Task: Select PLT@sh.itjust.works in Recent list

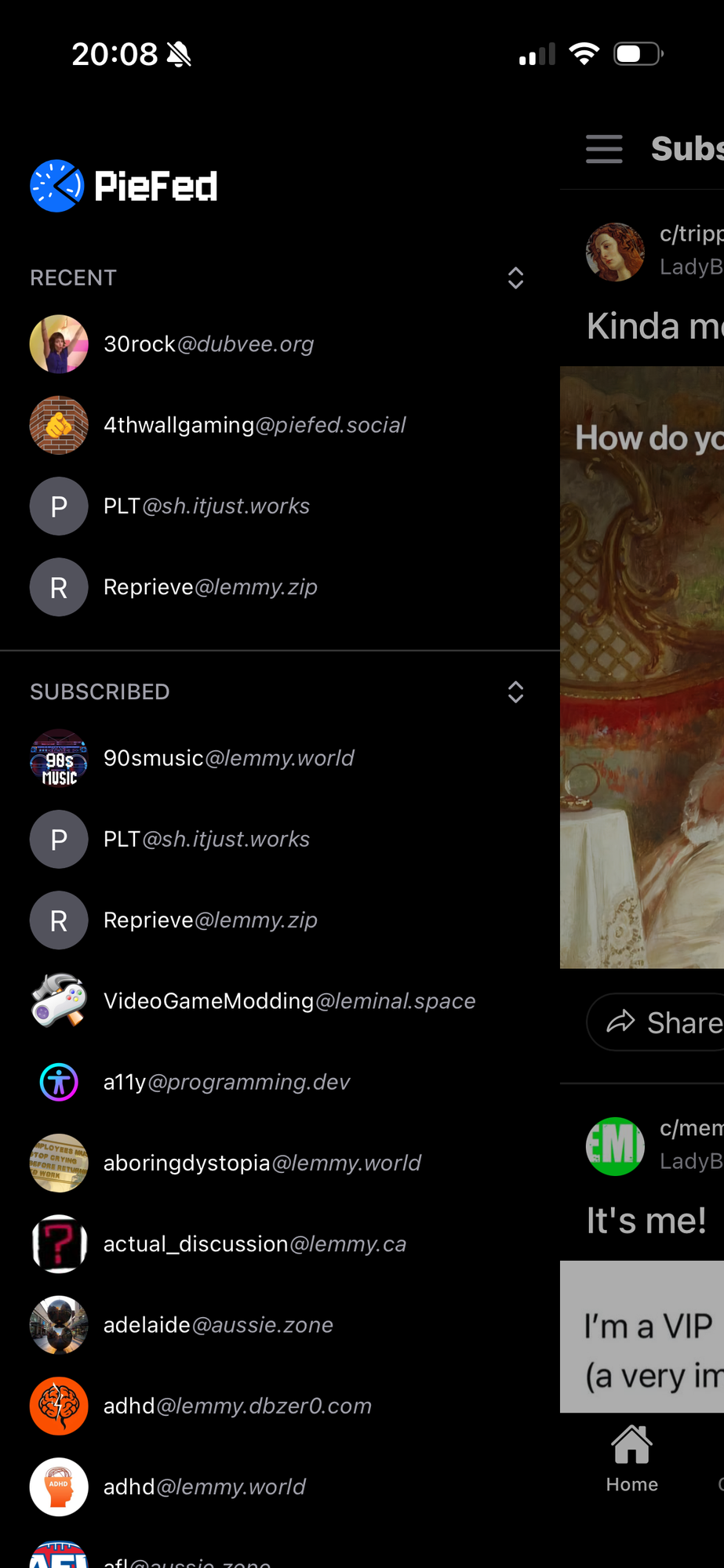Action: (x=206, y=506)
